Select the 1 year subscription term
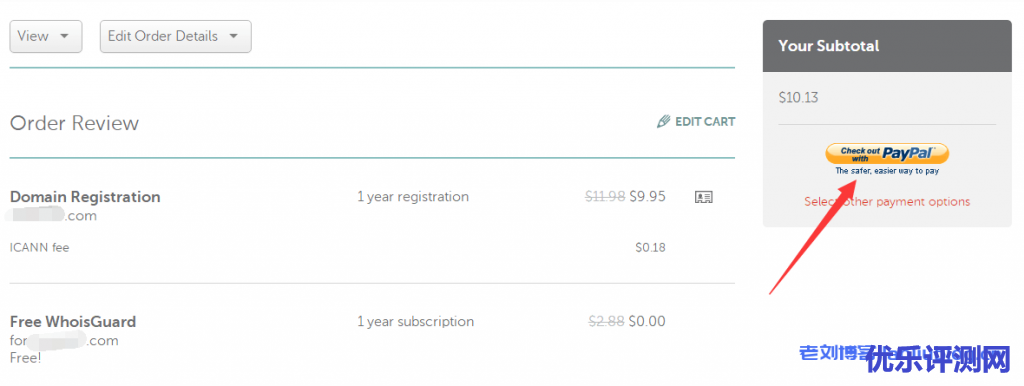Image resolution: width=1024 pixels, height=386 pixels. pos(415,321)
